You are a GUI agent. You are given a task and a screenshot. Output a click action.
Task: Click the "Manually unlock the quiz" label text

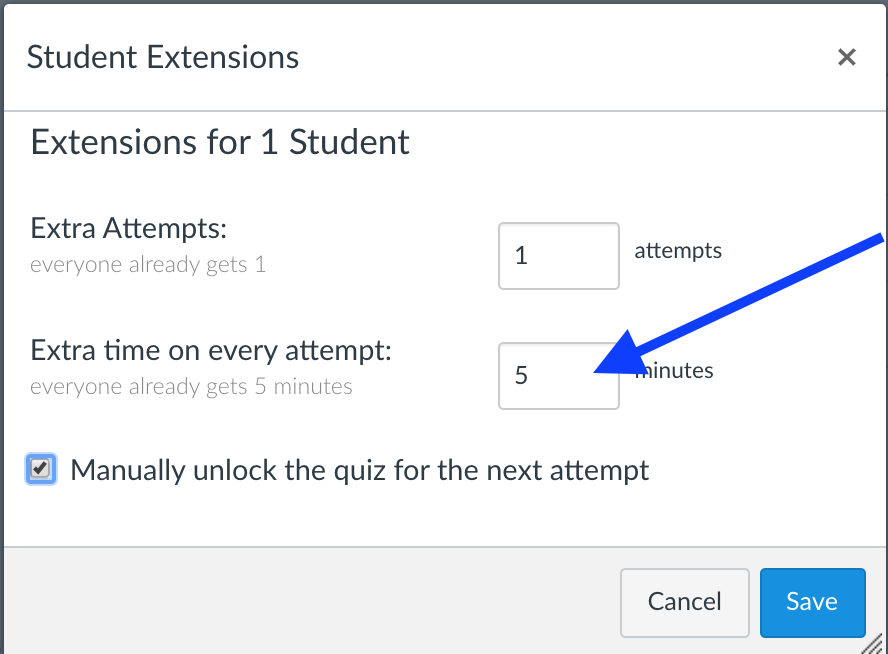(x=360, y=470)
